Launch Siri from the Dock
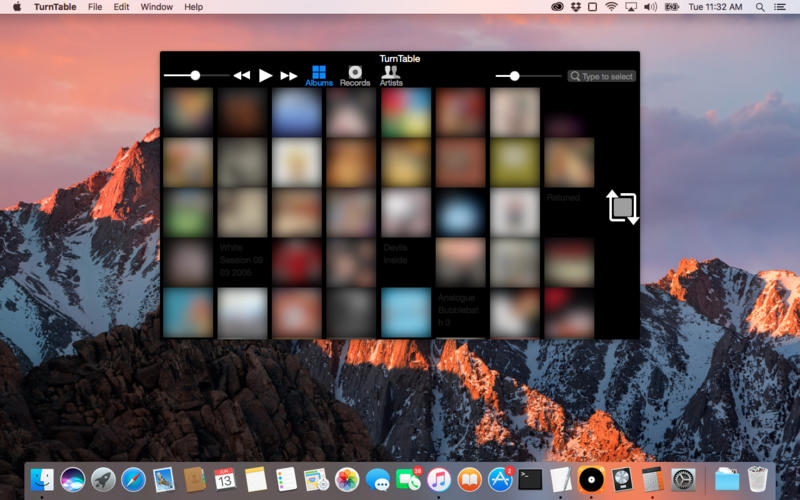The height and width of the screenshot is (500, 800). pyautogui.click(x=73, y=480)
